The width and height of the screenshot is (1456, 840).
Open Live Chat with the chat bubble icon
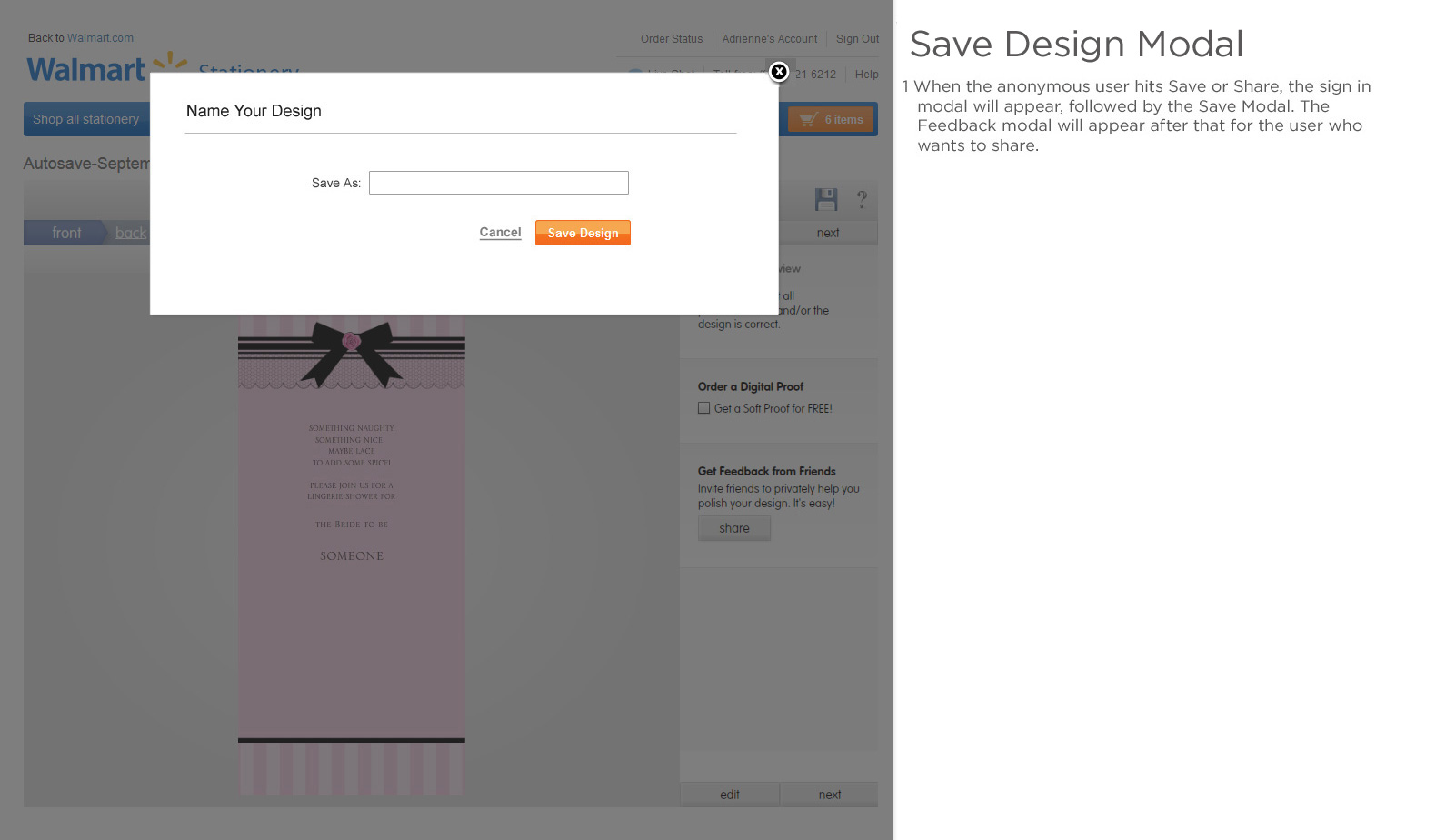point(634,74)
